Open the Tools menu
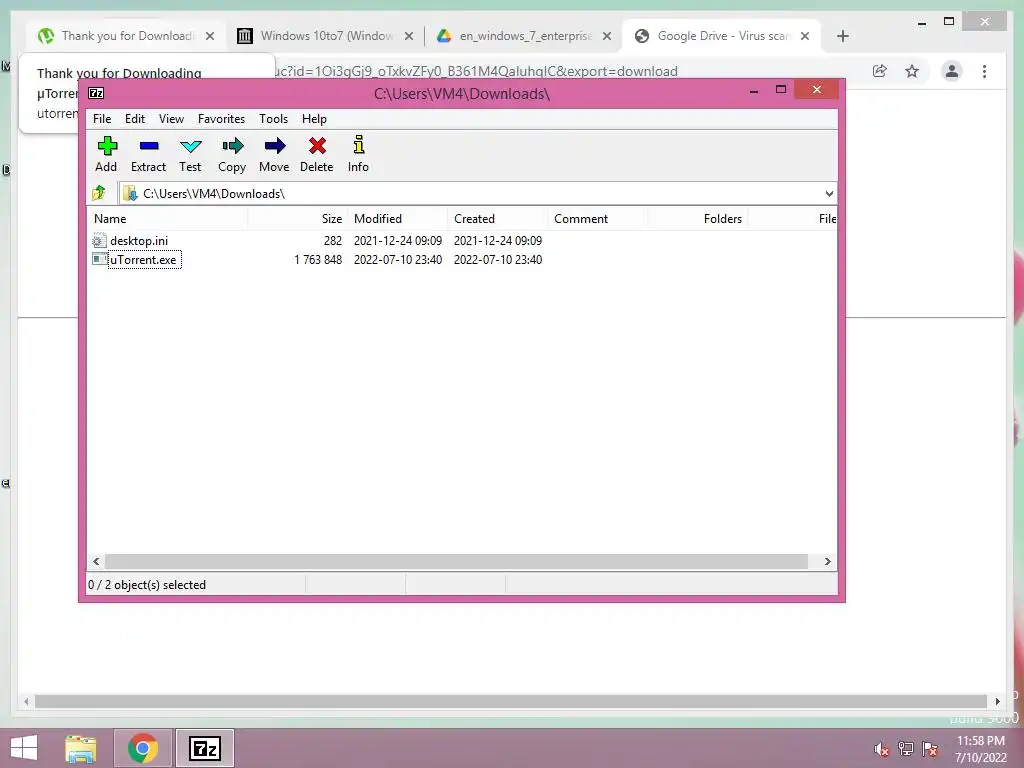Image resolution: width=1024 pixels, height=768 pixels. 273,119
